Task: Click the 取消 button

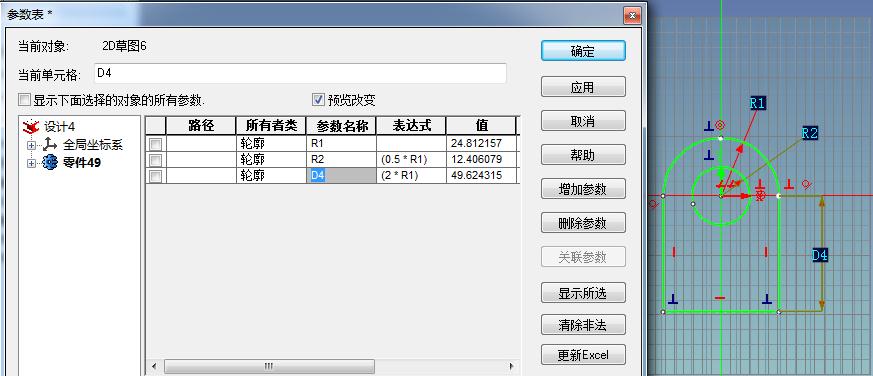Action: [x=583, y=121]
